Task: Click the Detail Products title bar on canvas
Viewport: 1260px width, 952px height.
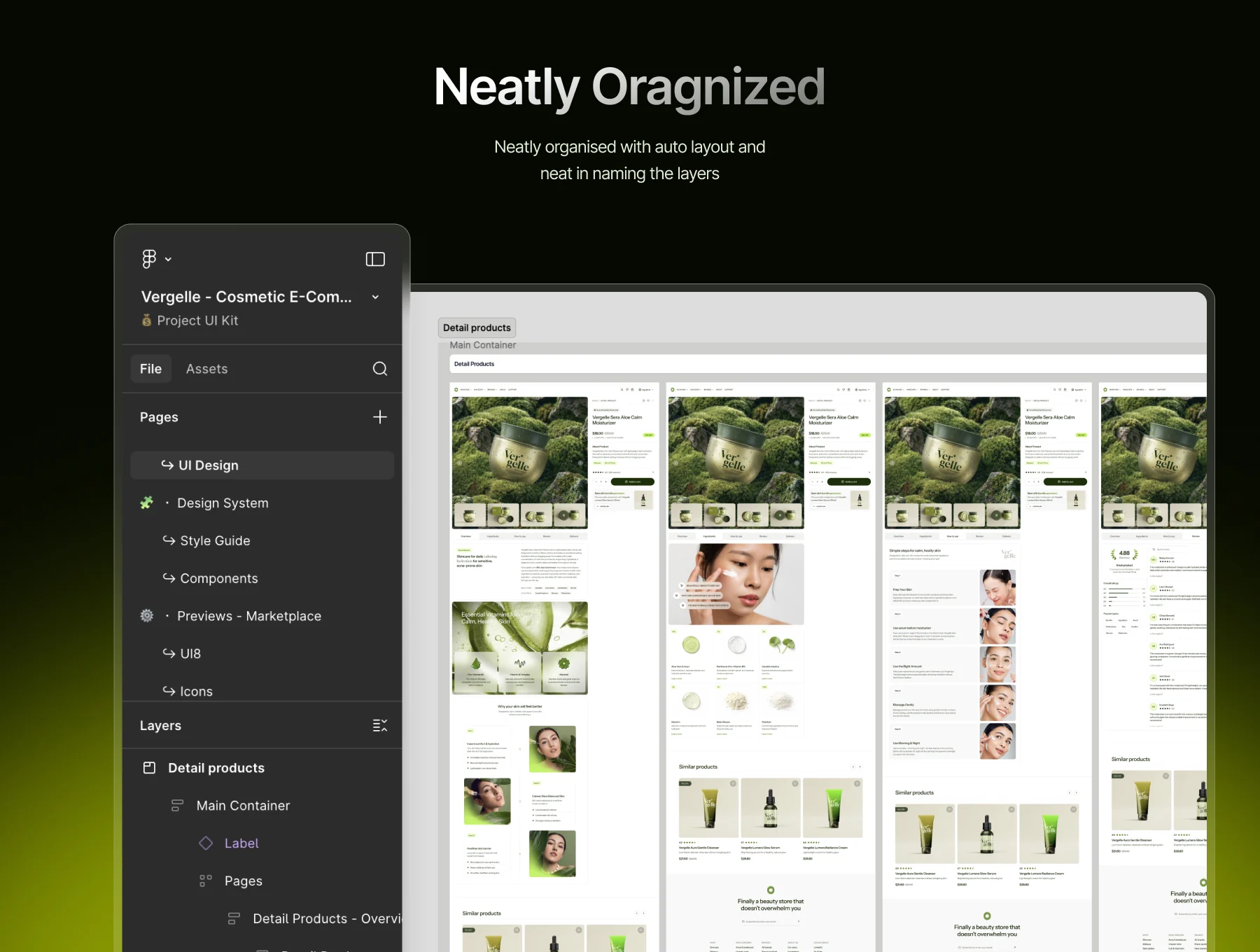Action: (828, 364)
